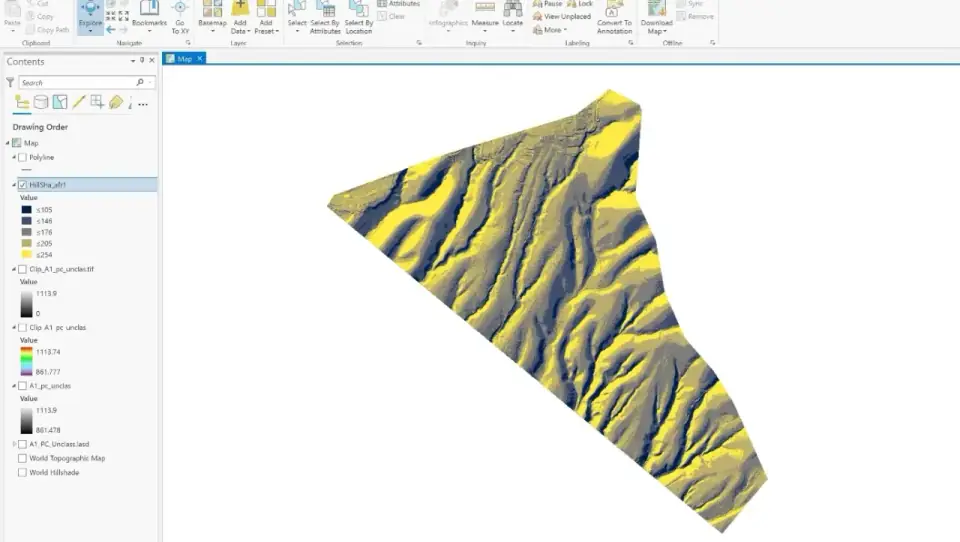The image size is (960, 542).
Task: Collapse the Clip_A1_pc_unclas.tif legend
Action: point(14,269)
